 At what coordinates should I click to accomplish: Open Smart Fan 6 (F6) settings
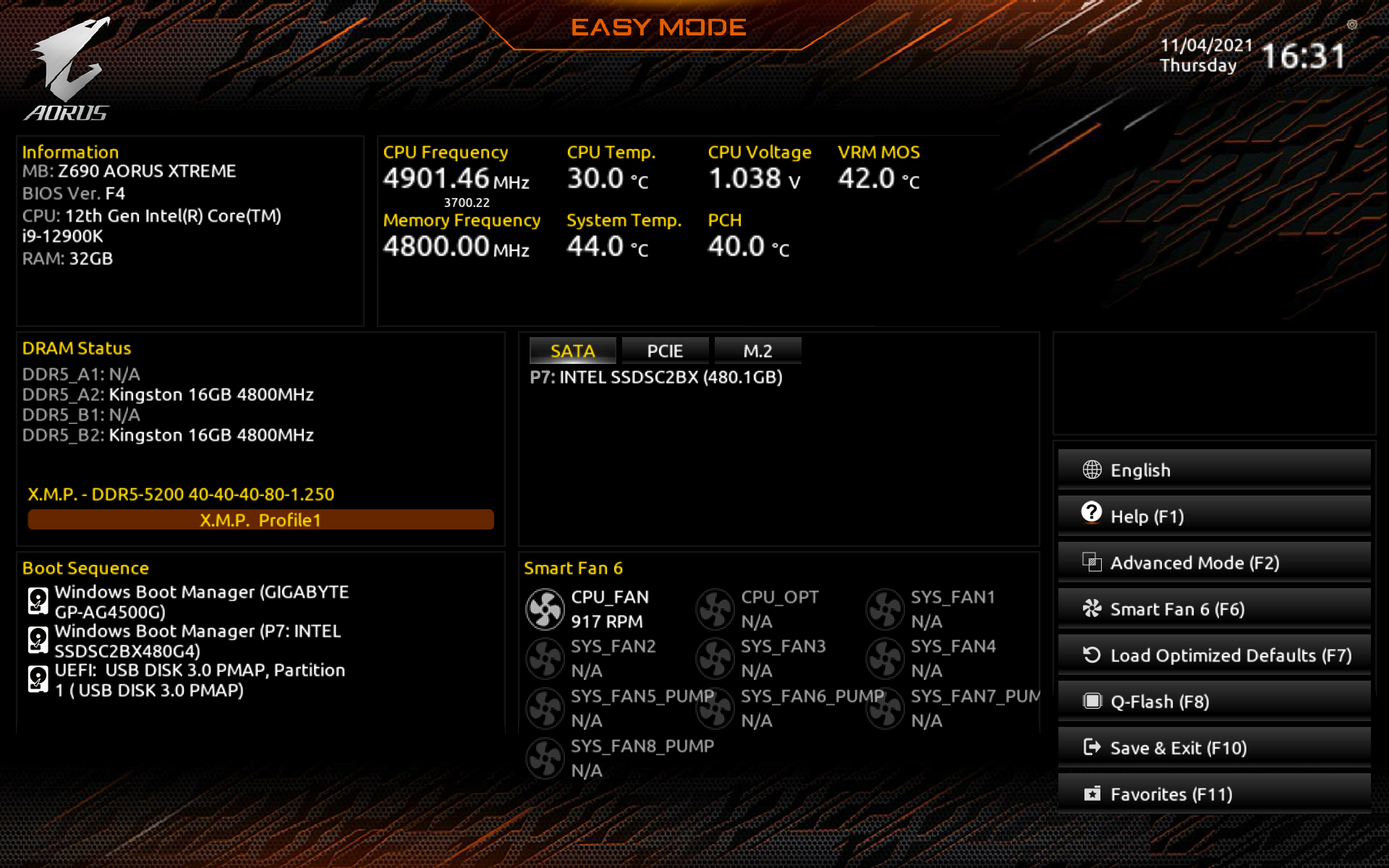click(1213, 609)
